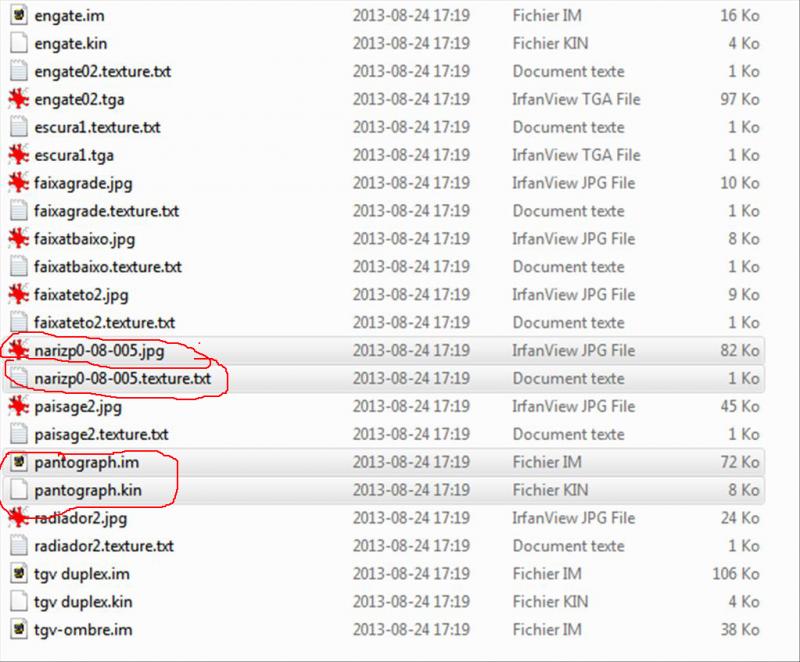Image resolution: width=800 pixels, height=662 pixels.
Task: Click the IrfanView icon of radiador2.jpg
Action: 18,518
